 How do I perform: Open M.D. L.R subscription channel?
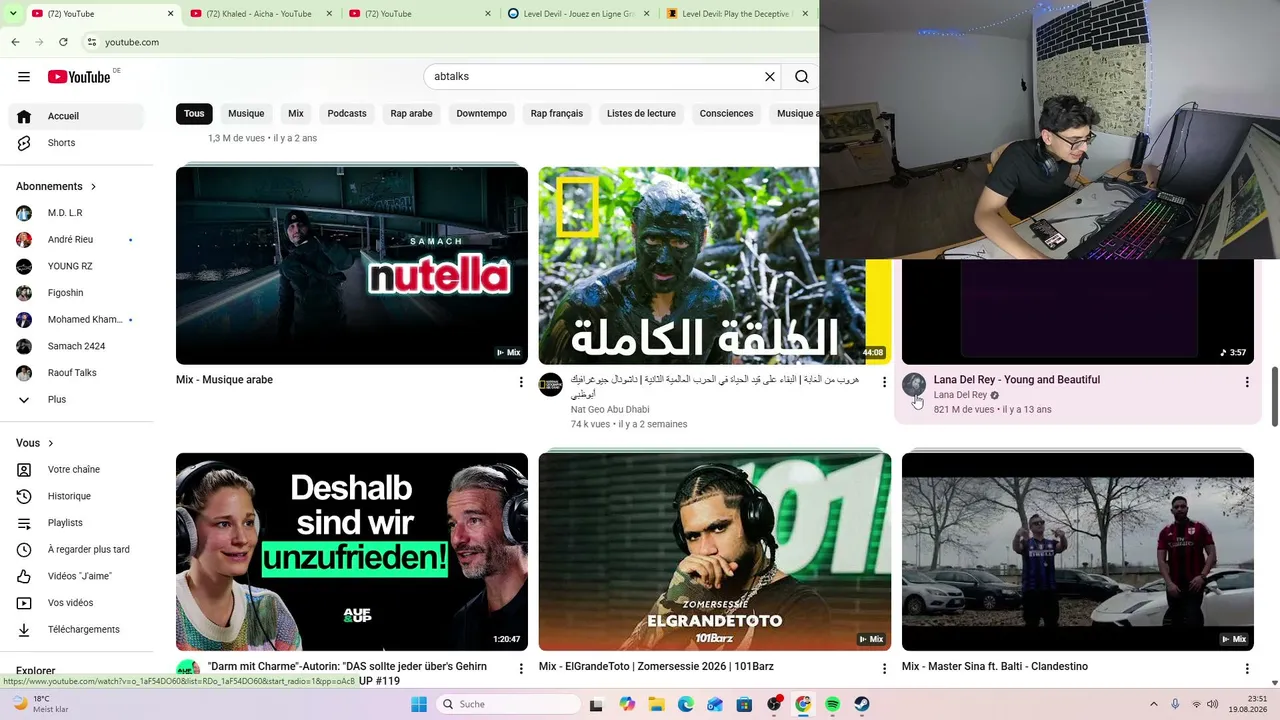76,213
